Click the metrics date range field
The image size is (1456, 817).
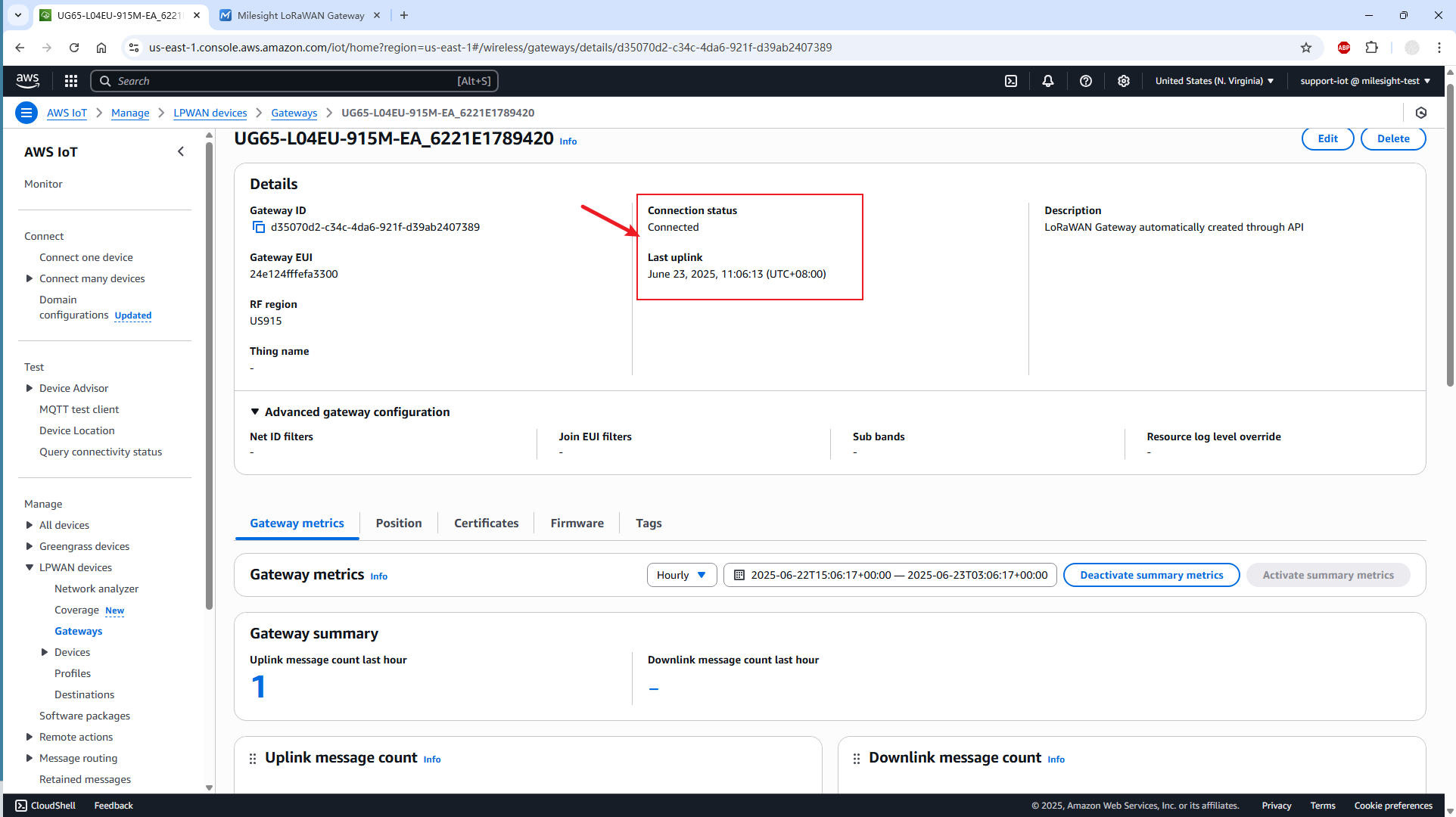tap(890, 575)
